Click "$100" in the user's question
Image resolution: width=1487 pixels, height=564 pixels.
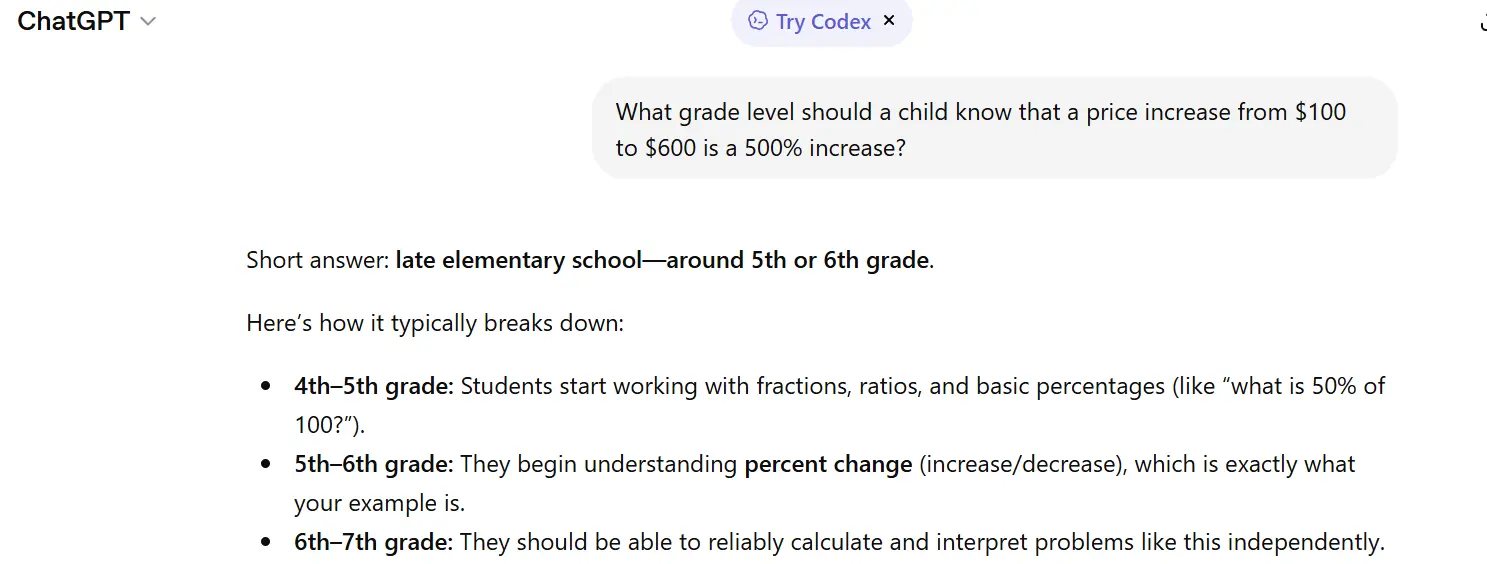coord(1320,112)
